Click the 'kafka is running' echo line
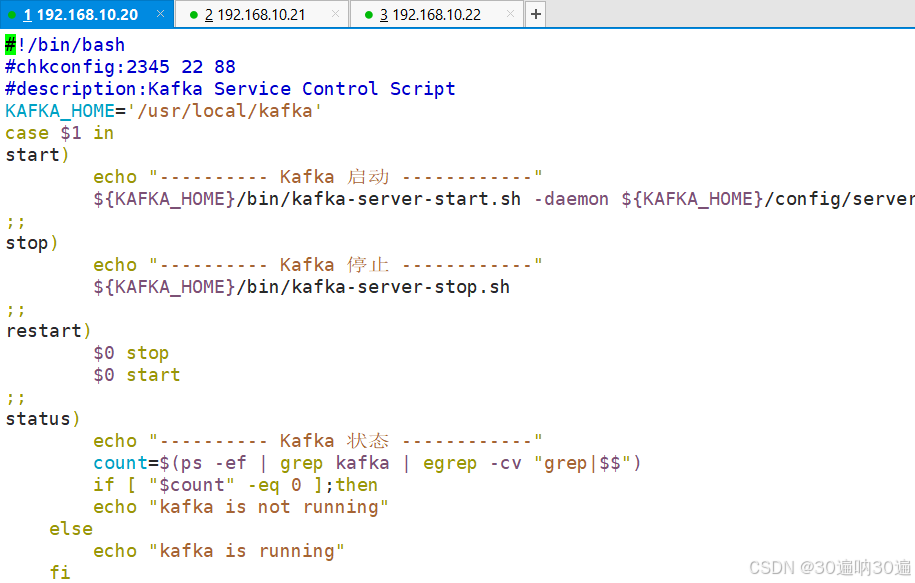915x583 pixels. click(219, 551)
